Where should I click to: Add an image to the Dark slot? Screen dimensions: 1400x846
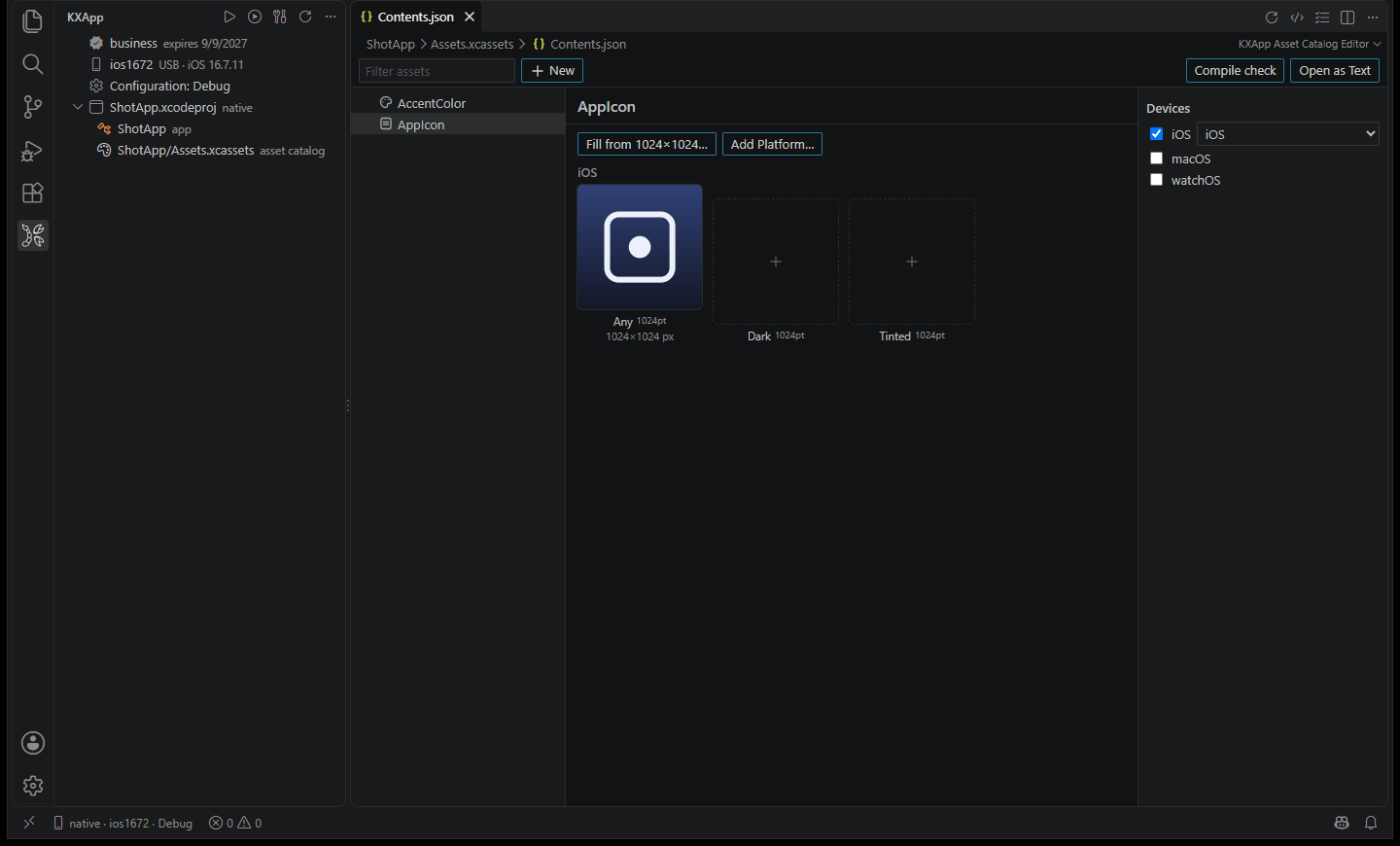[776, 262]
